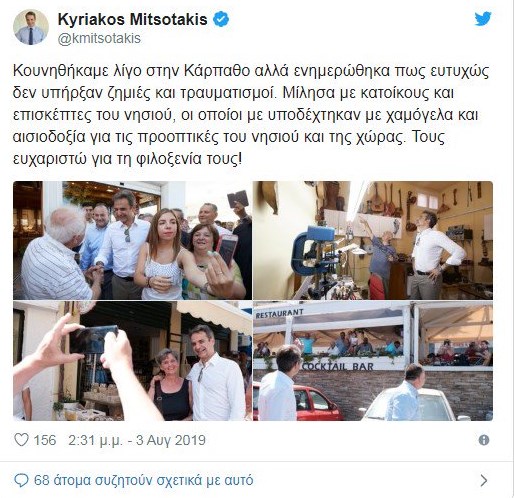Open photo of Restaurant Cocktail Bar

coord(373,361)
